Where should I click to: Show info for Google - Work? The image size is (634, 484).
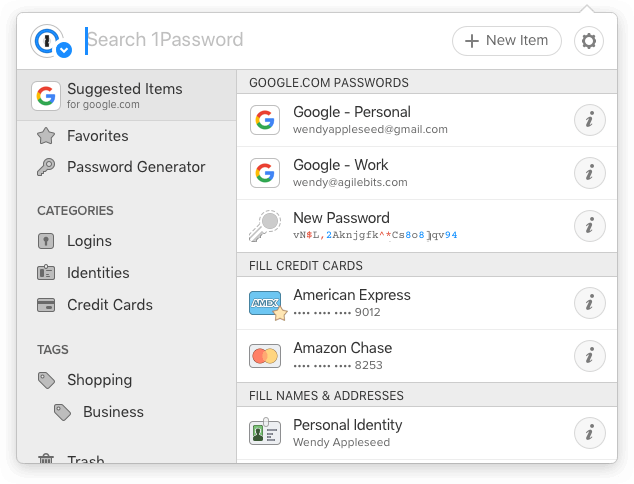point(590,173)
